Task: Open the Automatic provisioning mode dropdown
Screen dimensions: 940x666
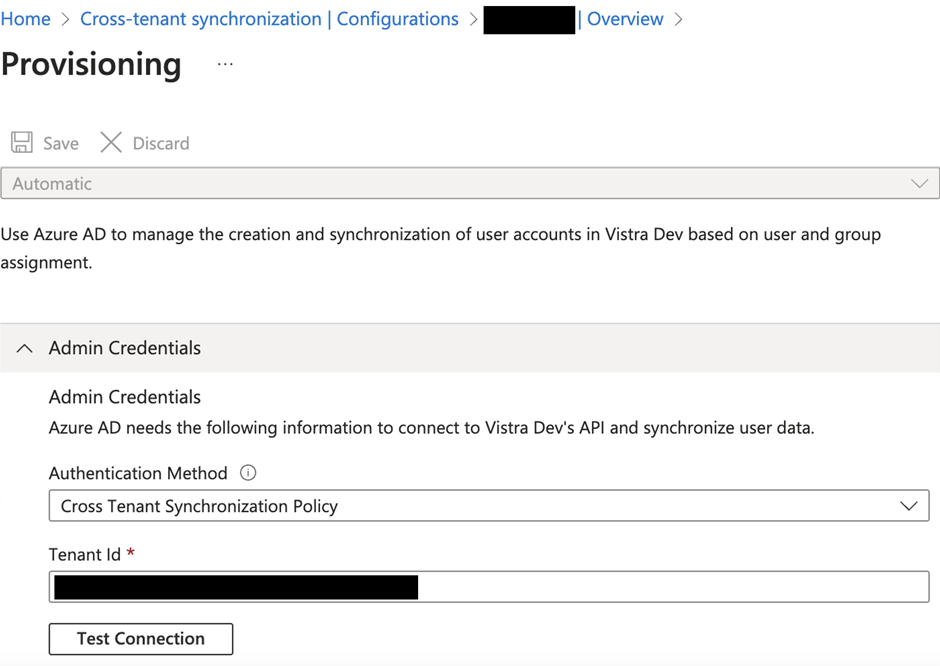Action: click(470, 183)
